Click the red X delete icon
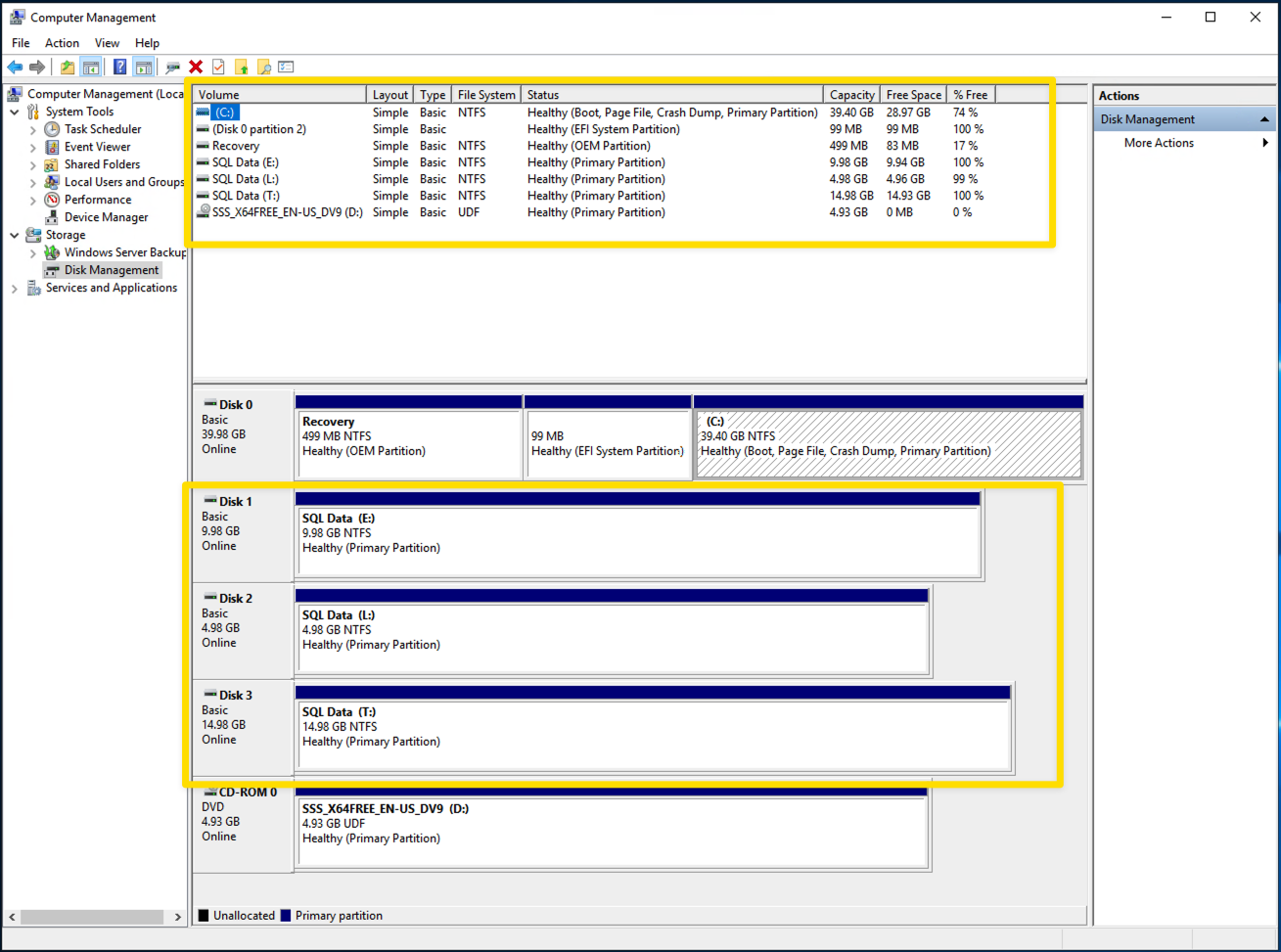The image size is (1281, 952). click(196, 68)
